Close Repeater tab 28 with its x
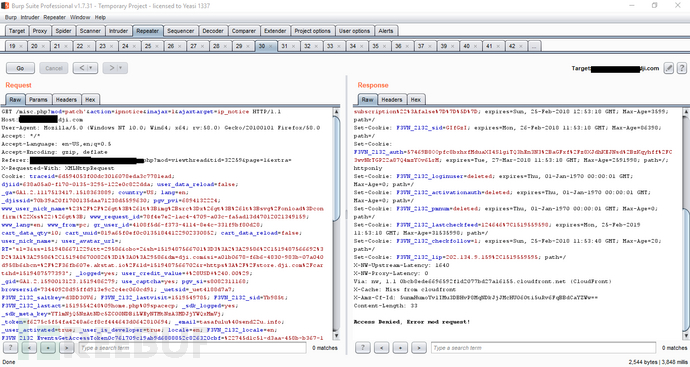Image resolution: width=690 pixels, height=367 pixels. tap(225, 46)
